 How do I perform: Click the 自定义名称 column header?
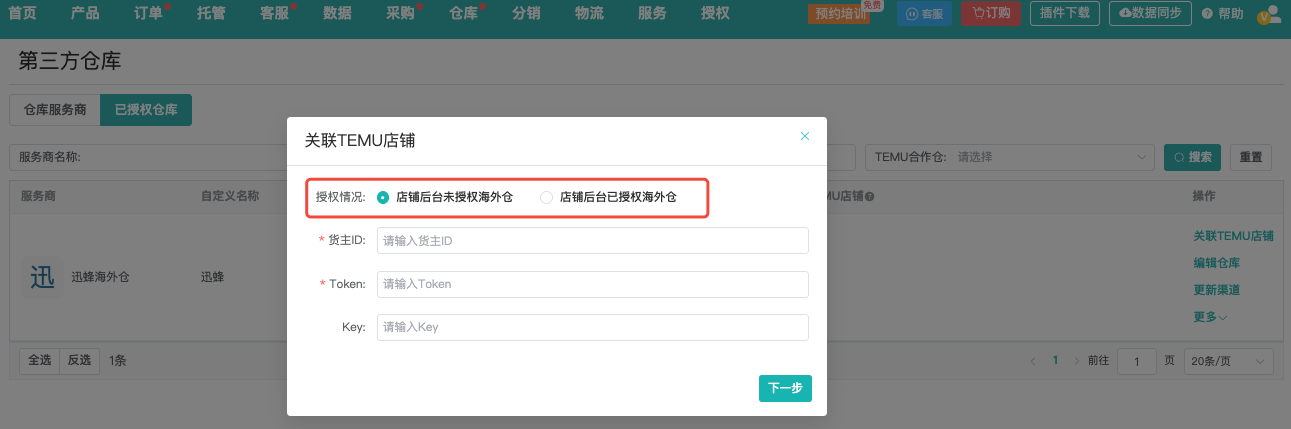coord(230,196)
